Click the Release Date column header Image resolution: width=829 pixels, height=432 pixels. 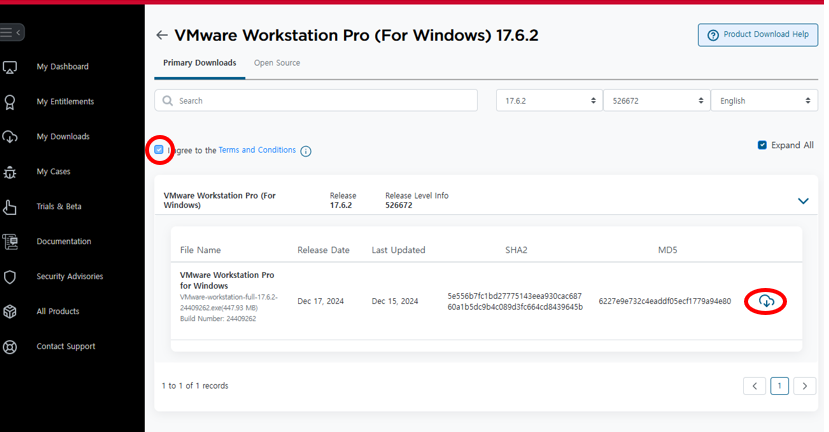(x=323, y=250)
